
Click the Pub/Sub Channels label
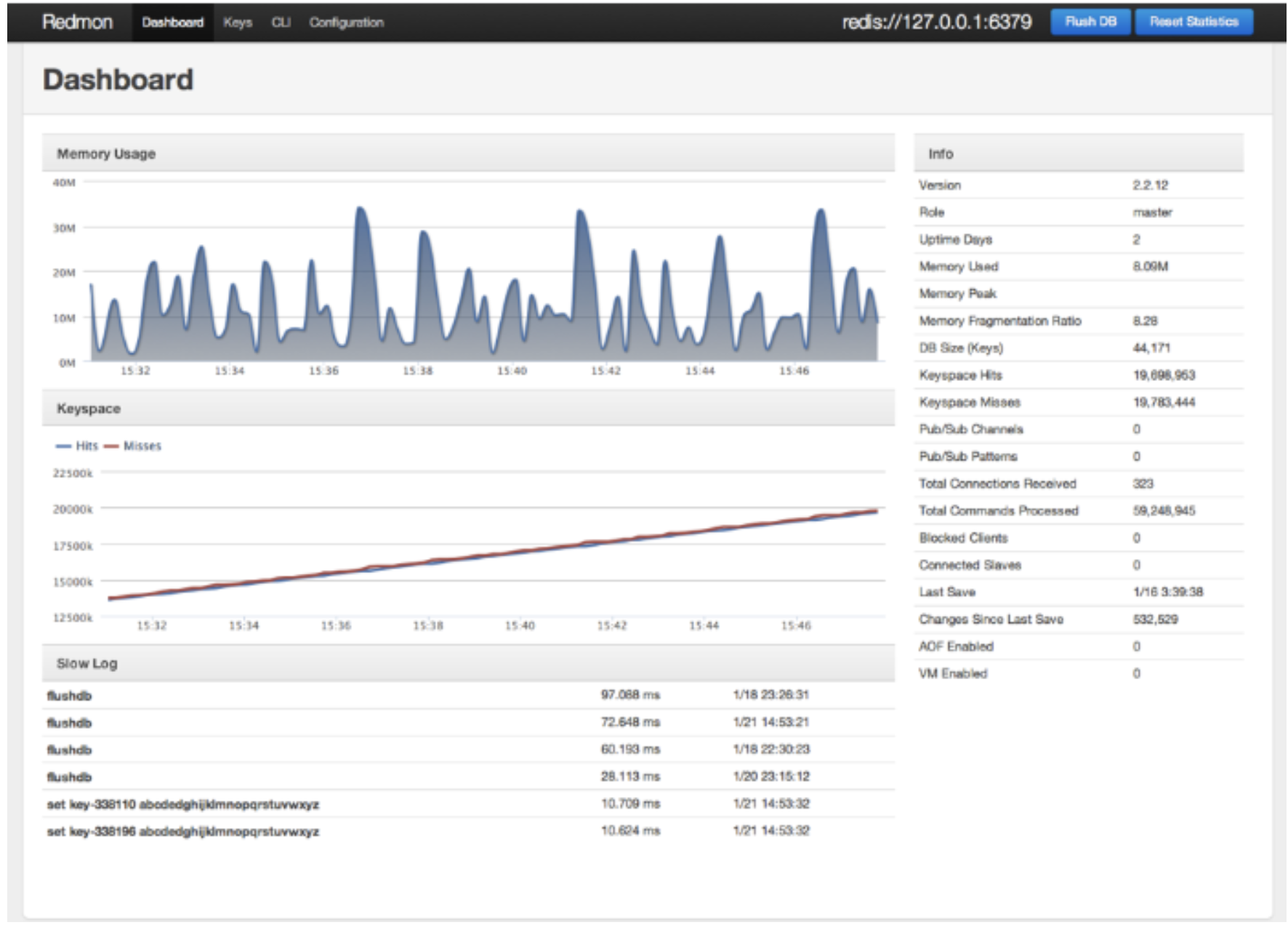click(x=970, y=429)
